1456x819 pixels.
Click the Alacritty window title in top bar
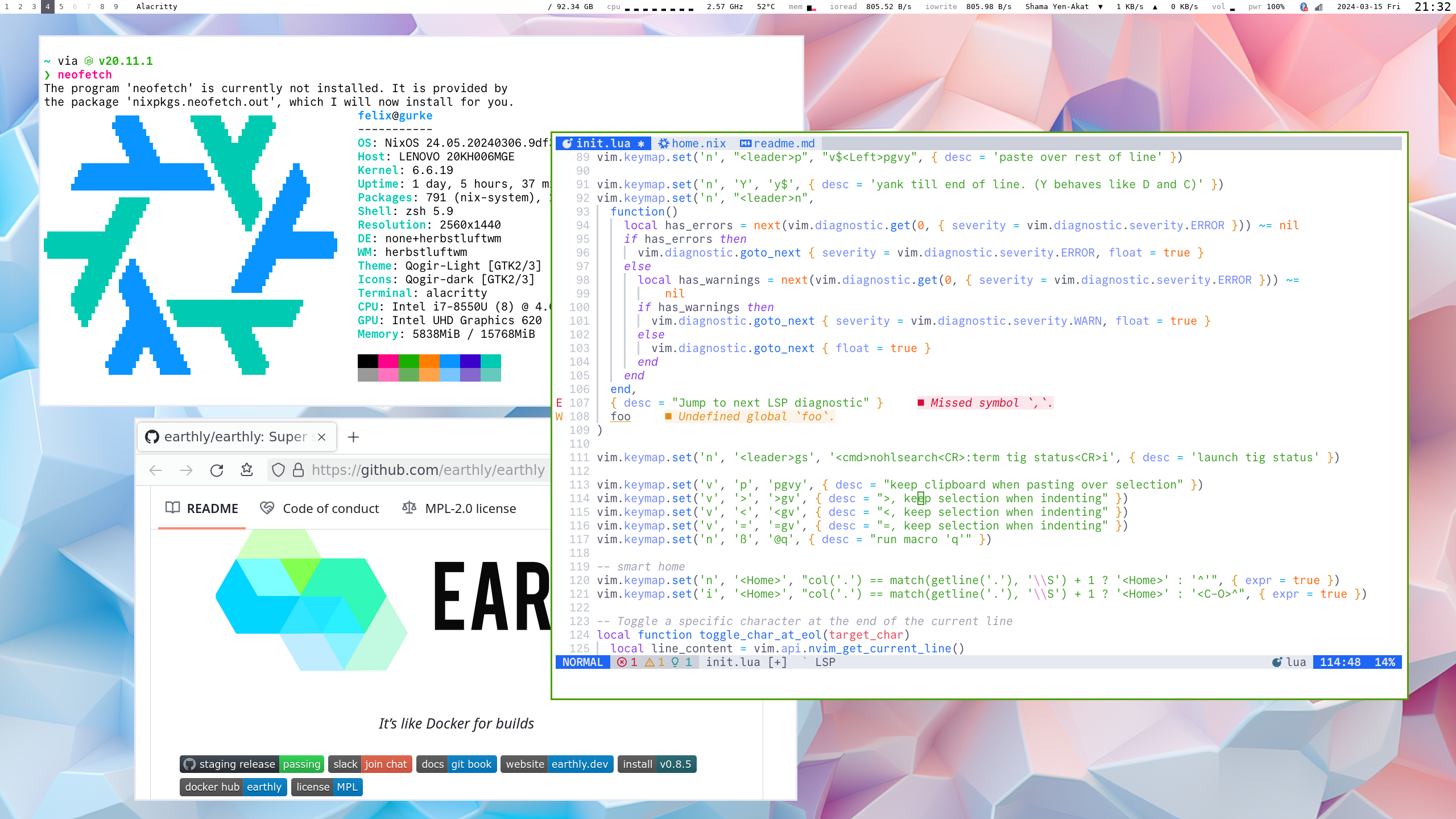(x=156, y=7)
